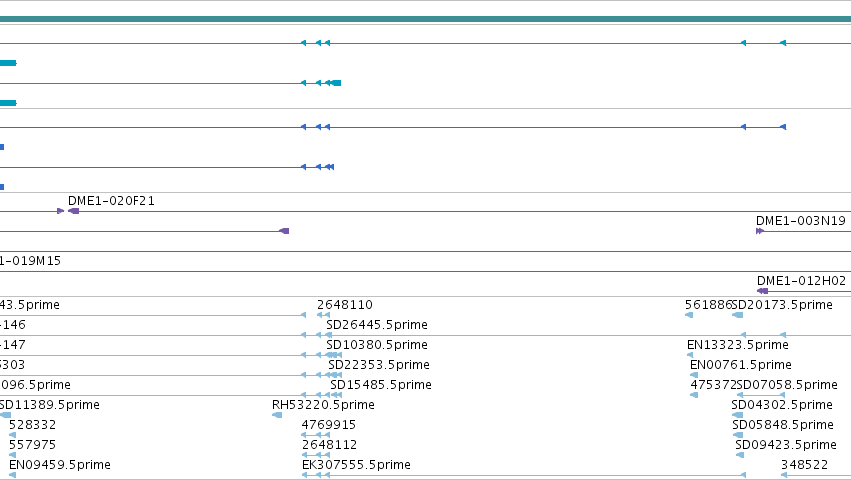Select the feature block under EN00761.5prime

pyautogui.click(x=694, y=375)
